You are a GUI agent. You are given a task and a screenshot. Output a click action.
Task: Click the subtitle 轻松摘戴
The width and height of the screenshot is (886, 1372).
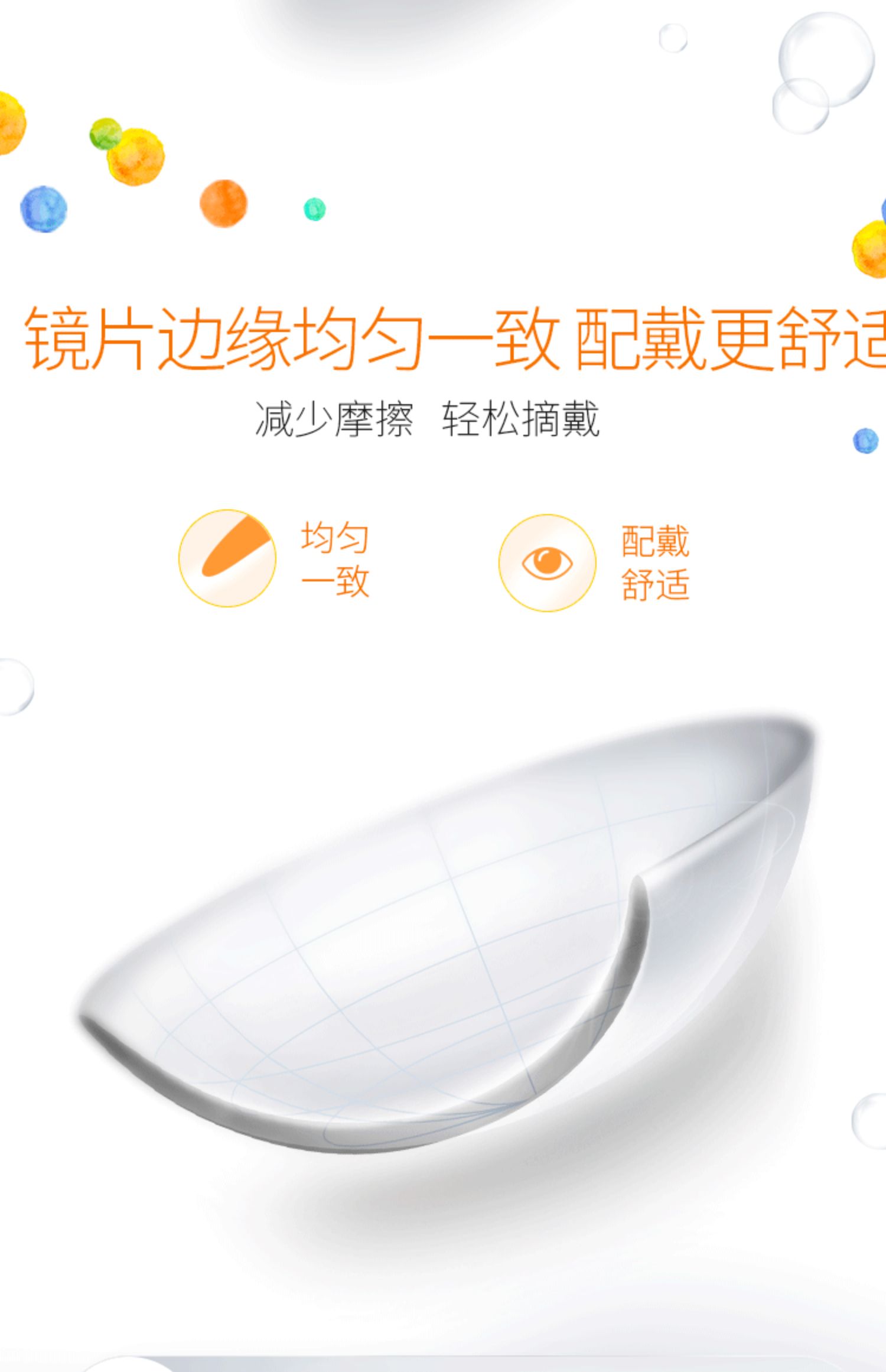[x=521, y=419]
